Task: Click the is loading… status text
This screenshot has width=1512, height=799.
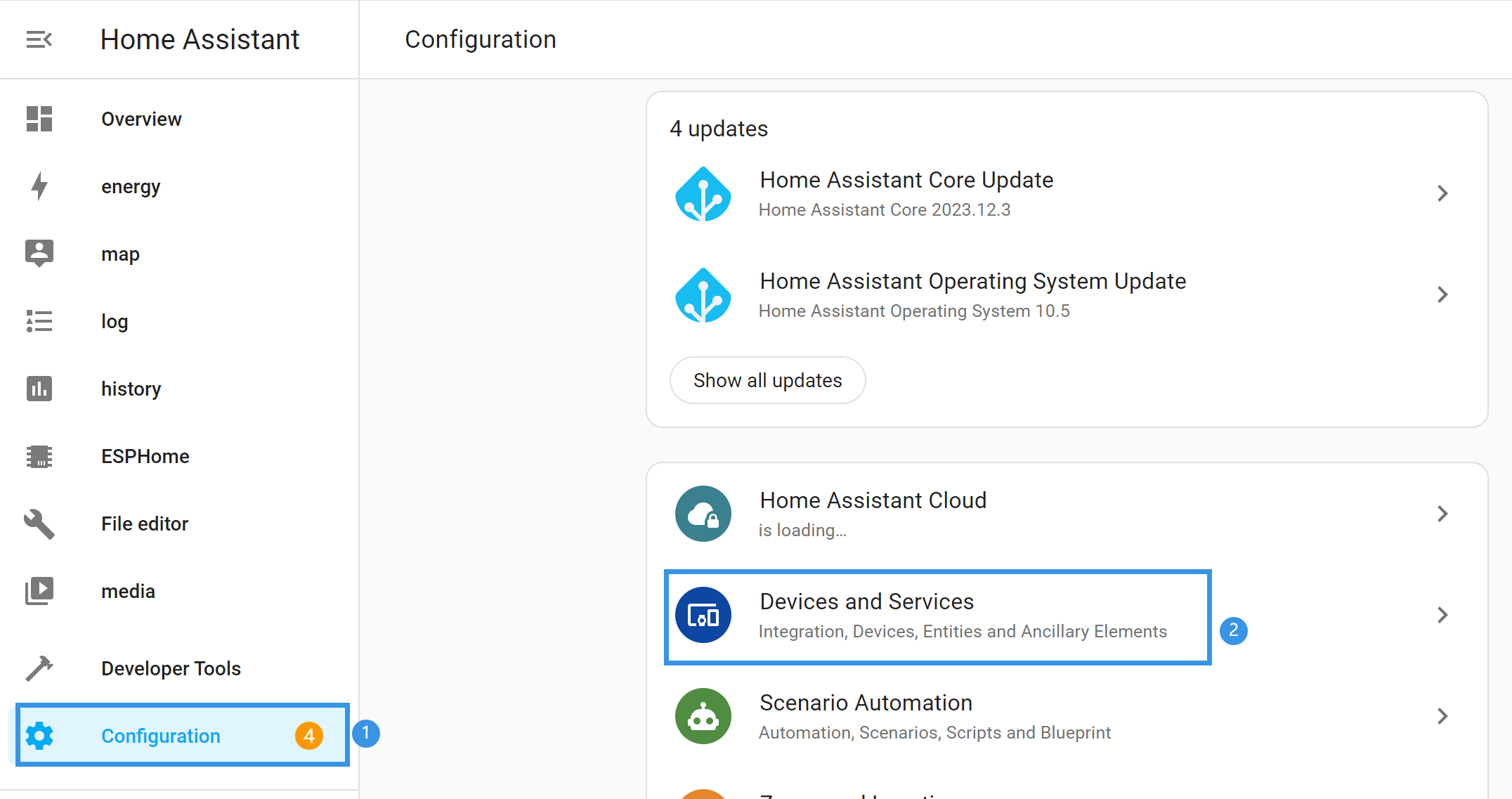Action: (x=802, y=530)
